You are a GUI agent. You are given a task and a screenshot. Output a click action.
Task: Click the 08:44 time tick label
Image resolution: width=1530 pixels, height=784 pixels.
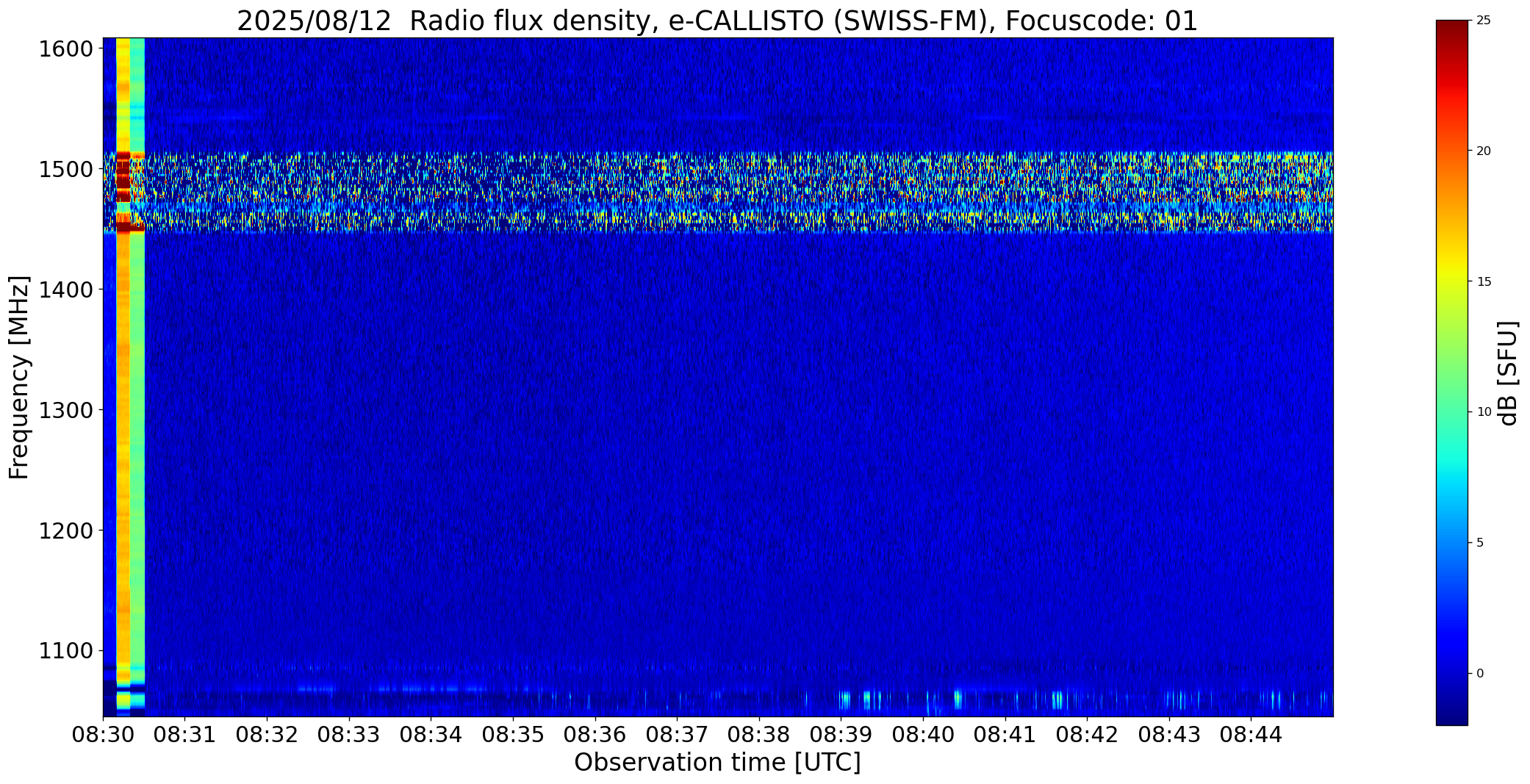tap(1251, 734)
